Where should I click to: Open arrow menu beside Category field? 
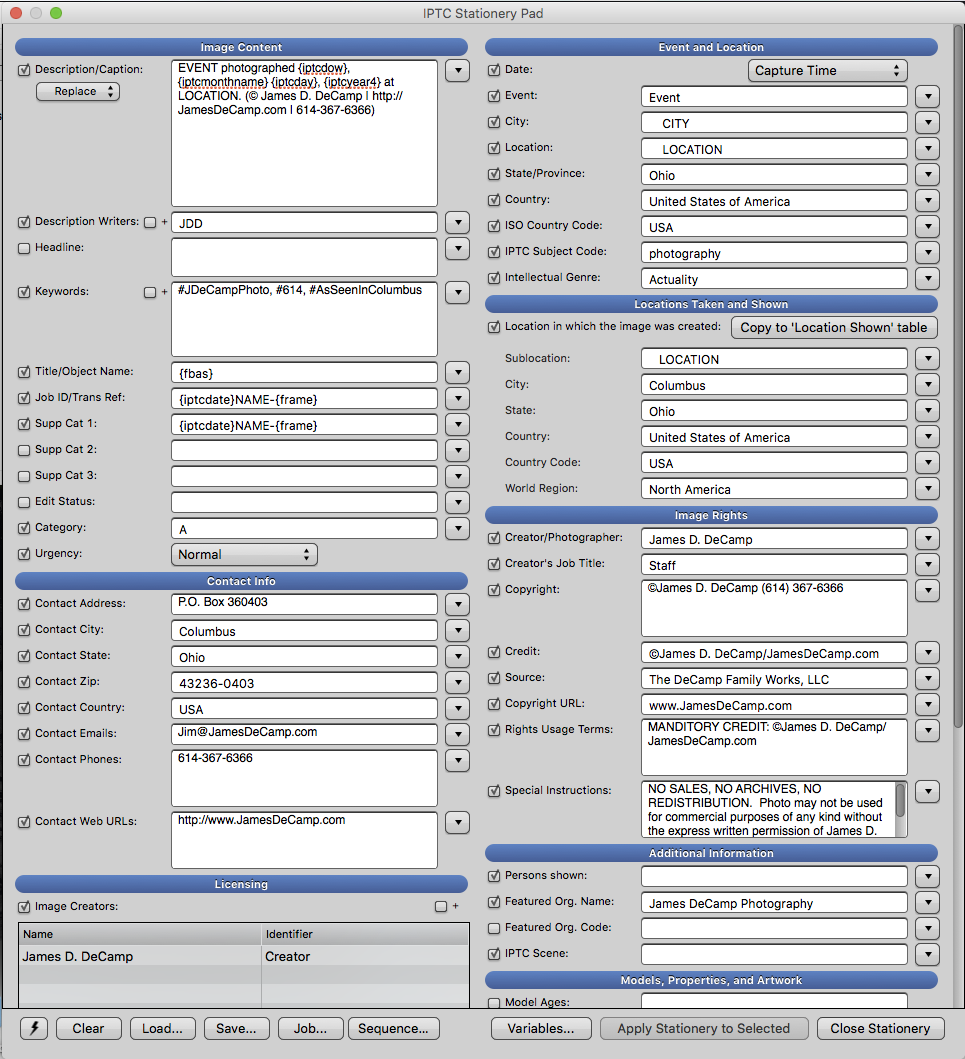pos(457,528)
